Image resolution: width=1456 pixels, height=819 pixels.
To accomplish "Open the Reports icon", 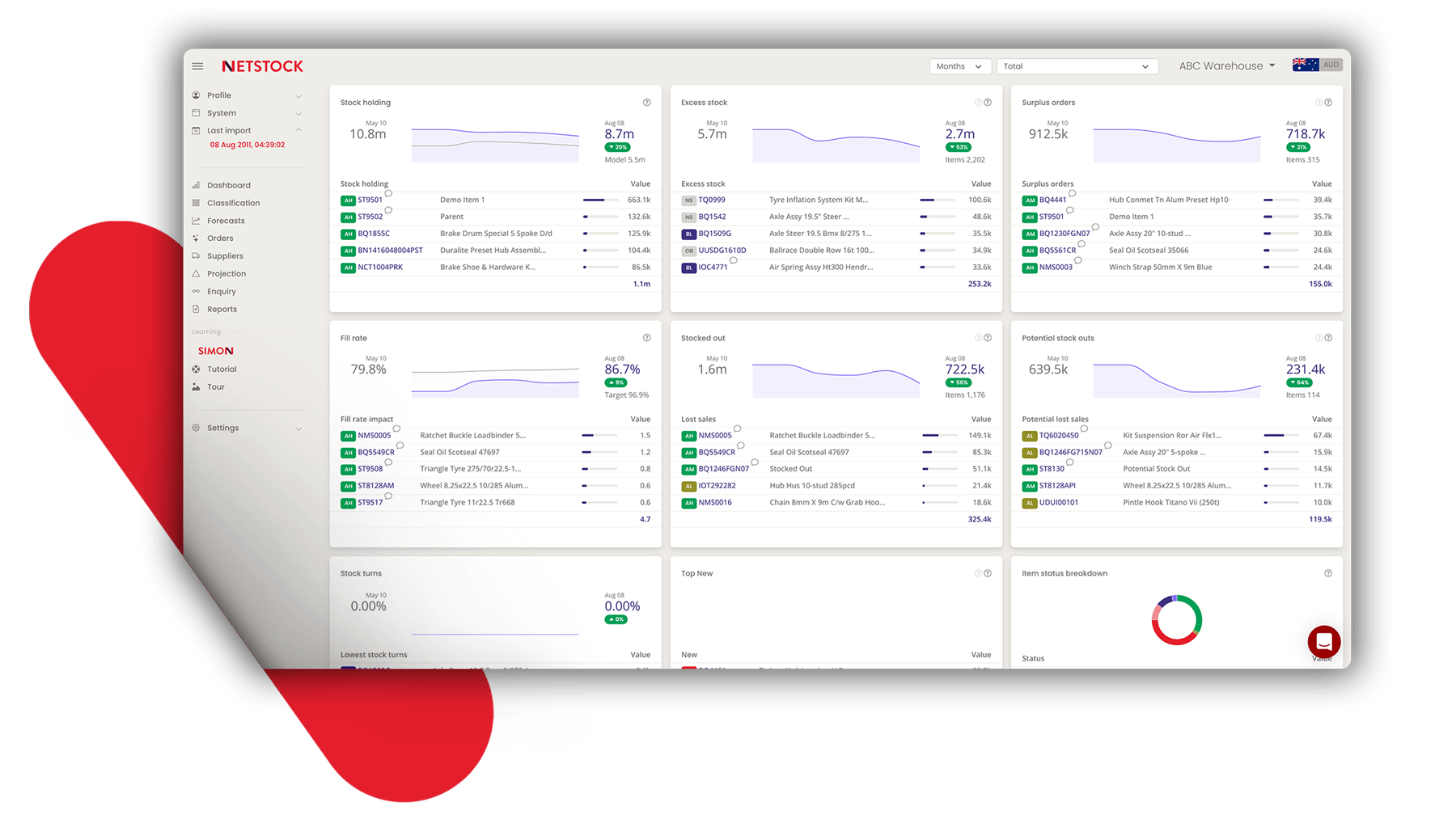I will 196,309.
